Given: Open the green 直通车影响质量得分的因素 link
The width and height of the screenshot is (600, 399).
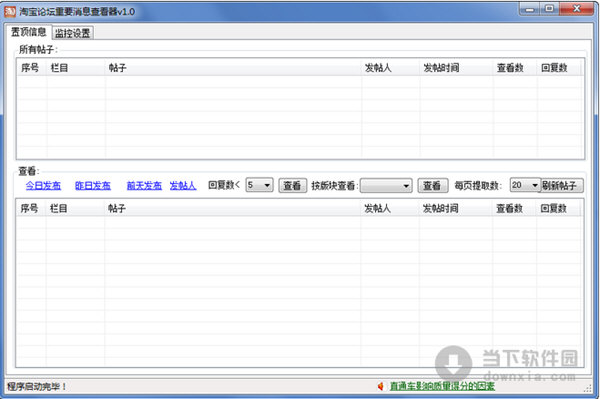Looking at the screenshot, I should click(442, 386).
